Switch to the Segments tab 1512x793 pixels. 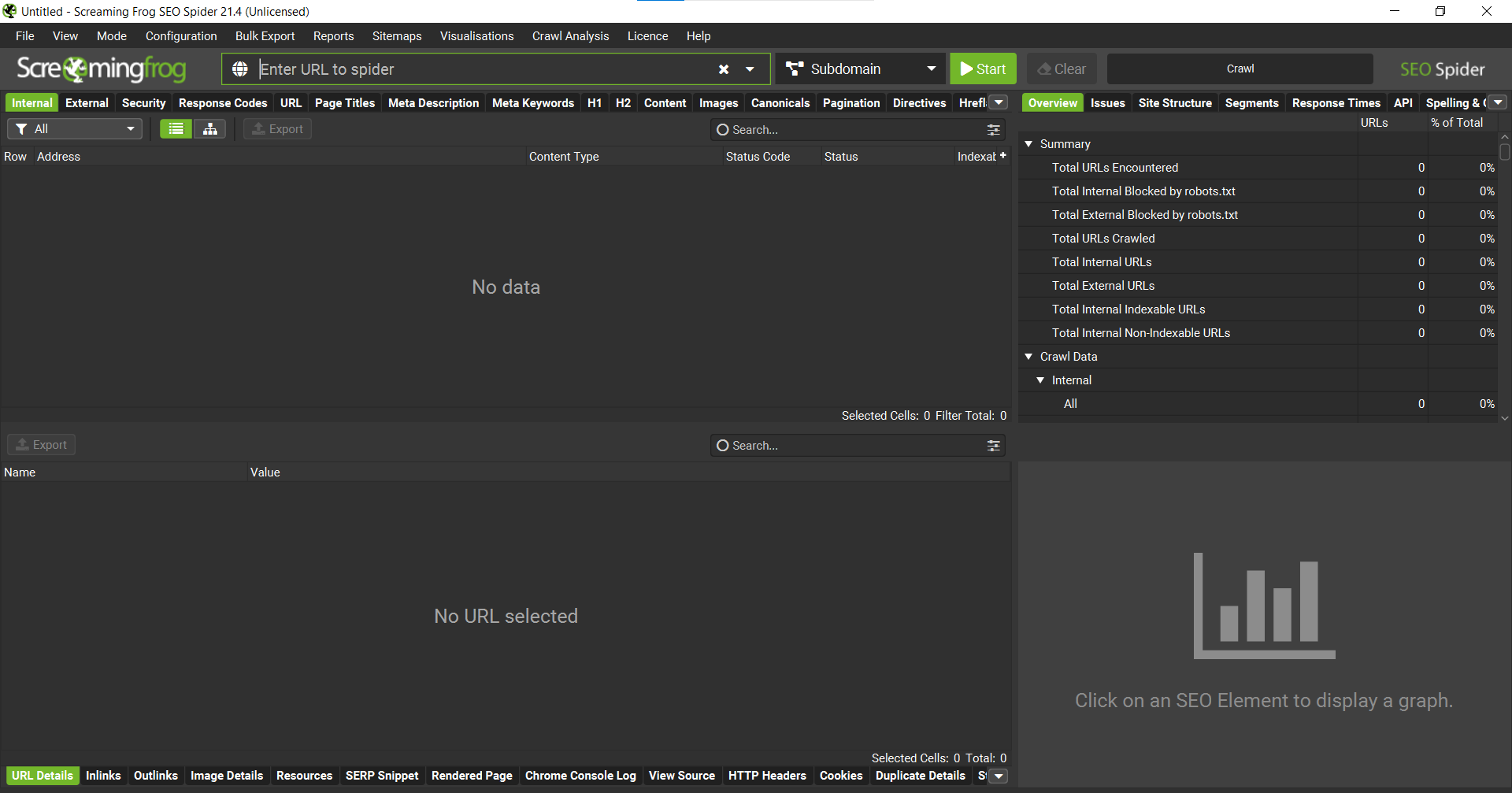1251,103
